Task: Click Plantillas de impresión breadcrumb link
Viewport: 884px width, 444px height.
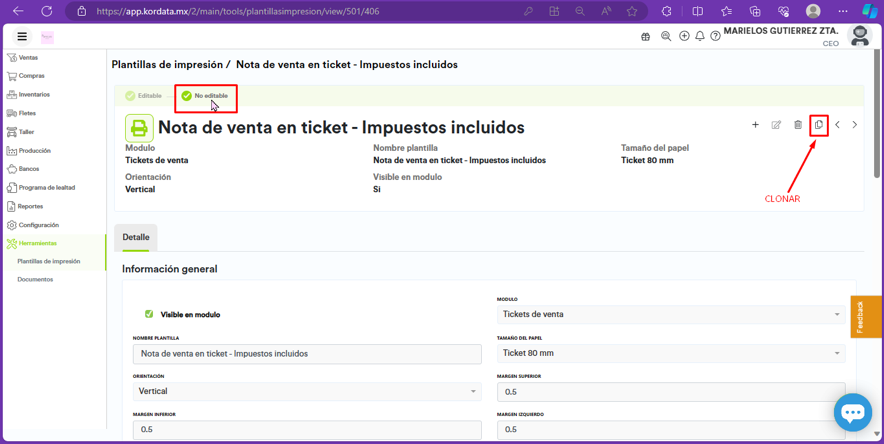Action: [166, 64]
